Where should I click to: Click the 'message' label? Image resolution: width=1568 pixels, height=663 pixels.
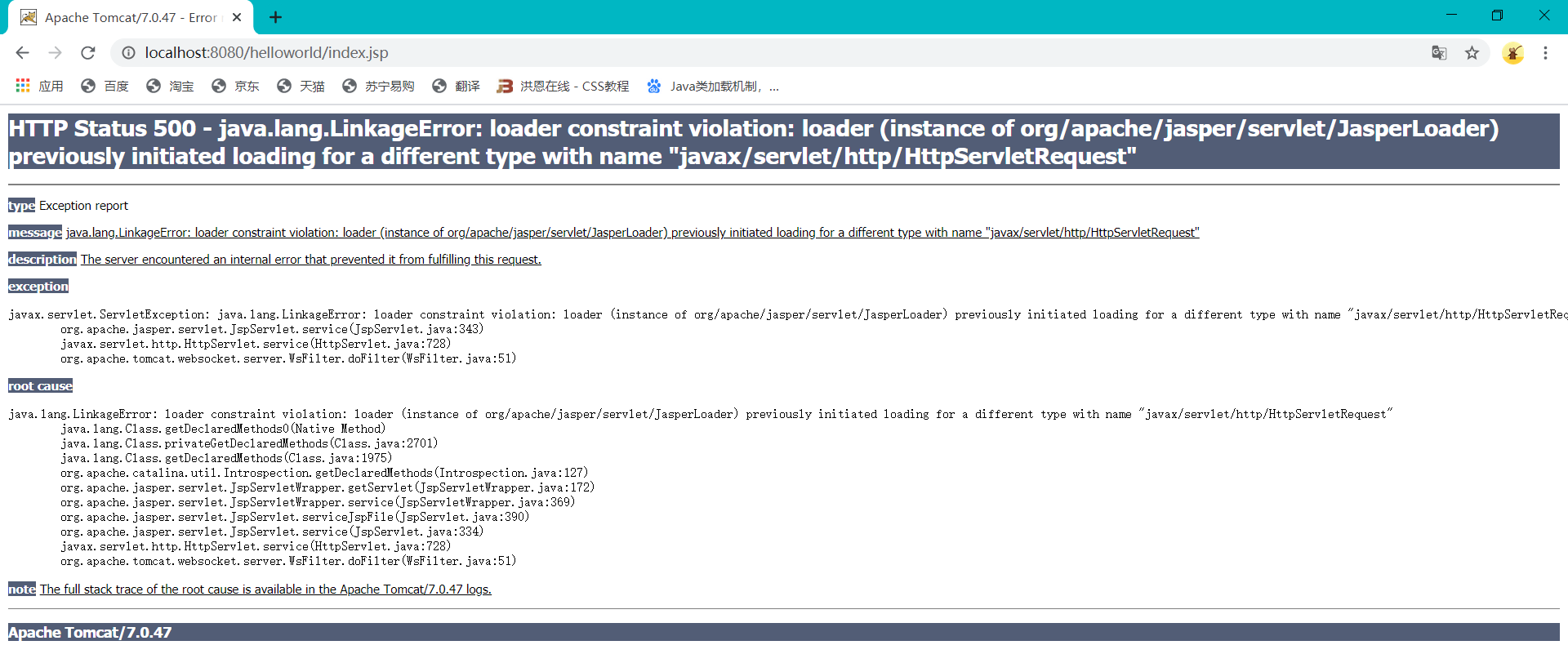click(35, 233)
